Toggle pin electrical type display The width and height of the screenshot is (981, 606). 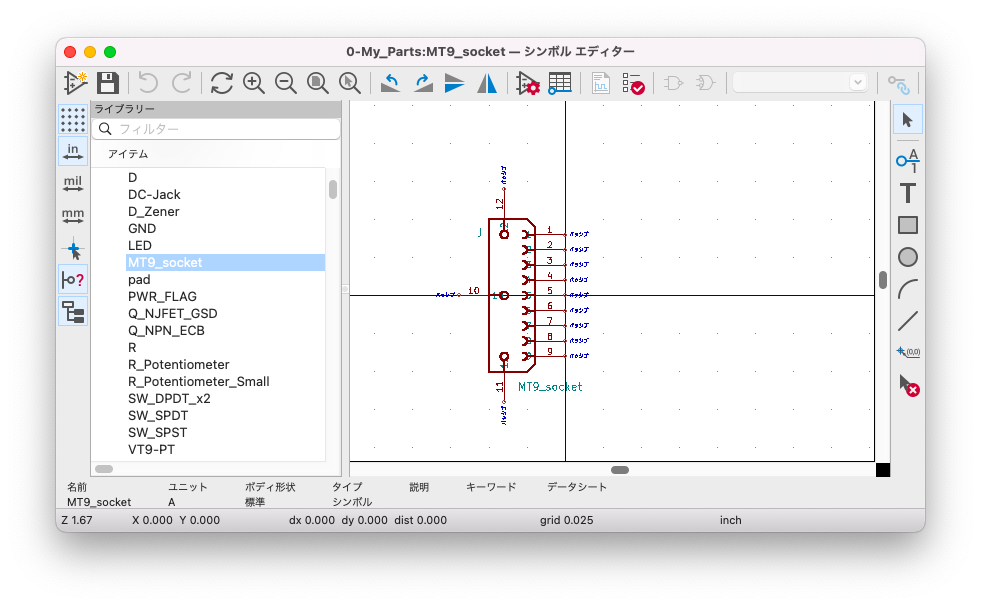tap(73, 280)
